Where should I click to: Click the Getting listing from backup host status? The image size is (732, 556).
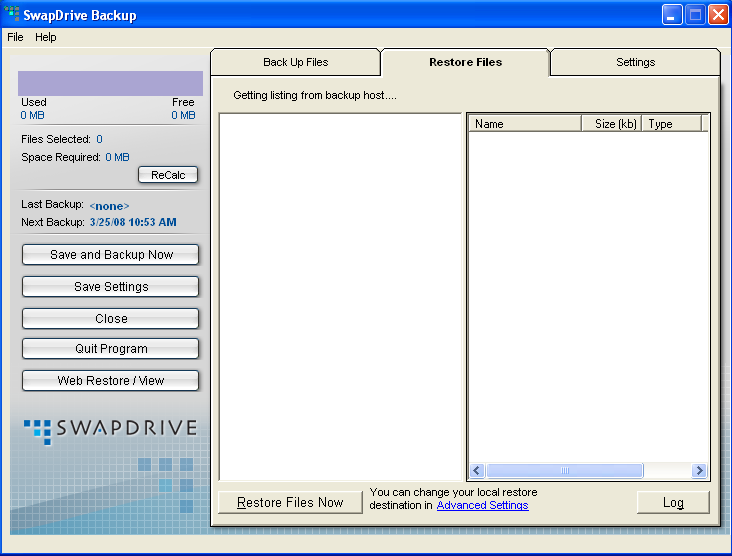click(x=315, y=95)
